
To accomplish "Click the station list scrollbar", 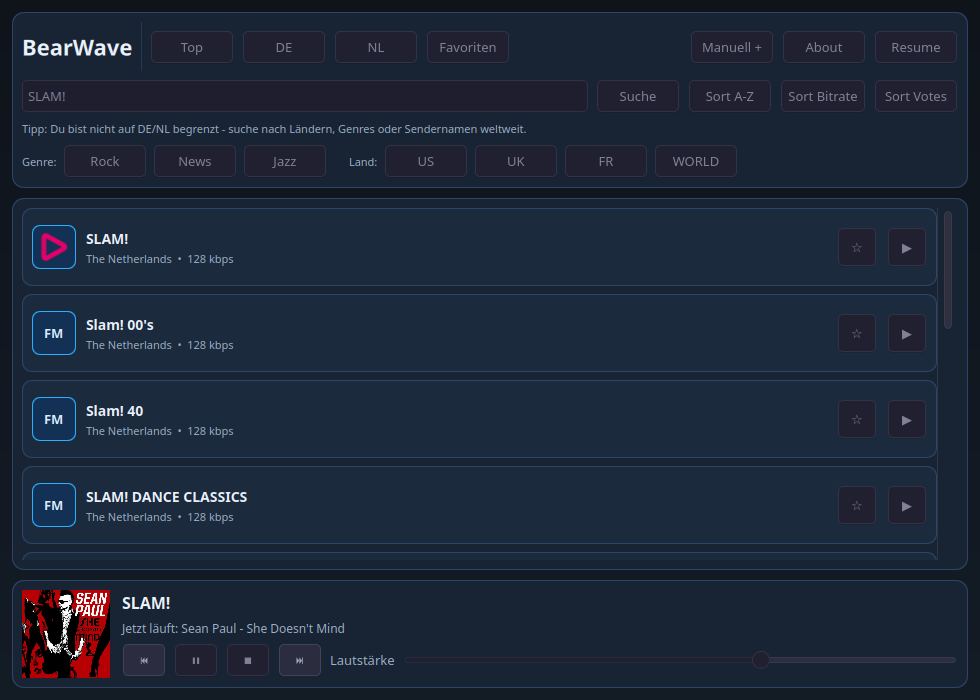I will (x=948, y=270).
